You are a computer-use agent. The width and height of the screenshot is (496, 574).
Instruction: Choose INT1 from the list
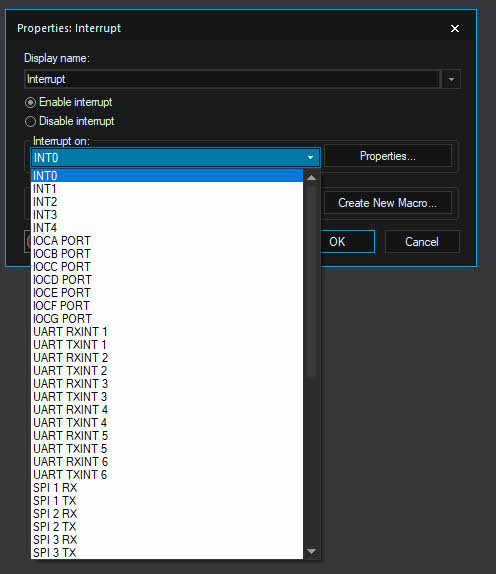coord(167,189)
